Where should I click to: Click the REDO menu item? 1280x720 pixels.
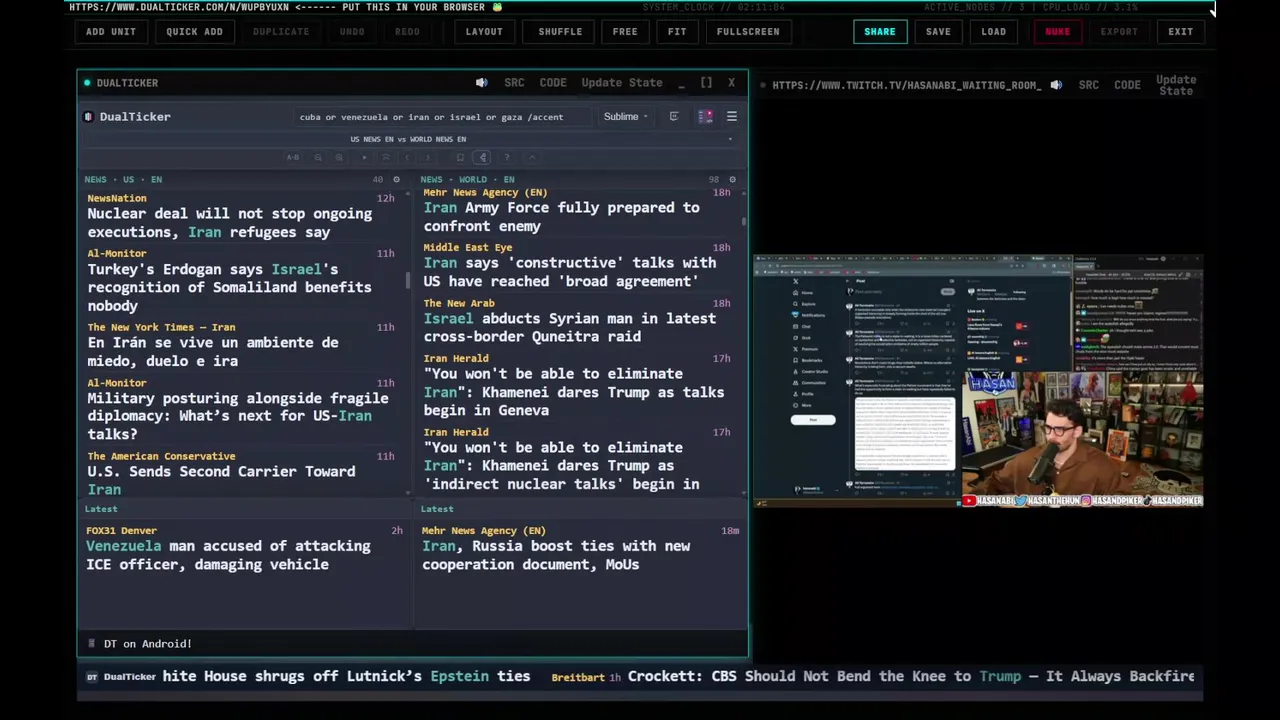tap(407, 31)
